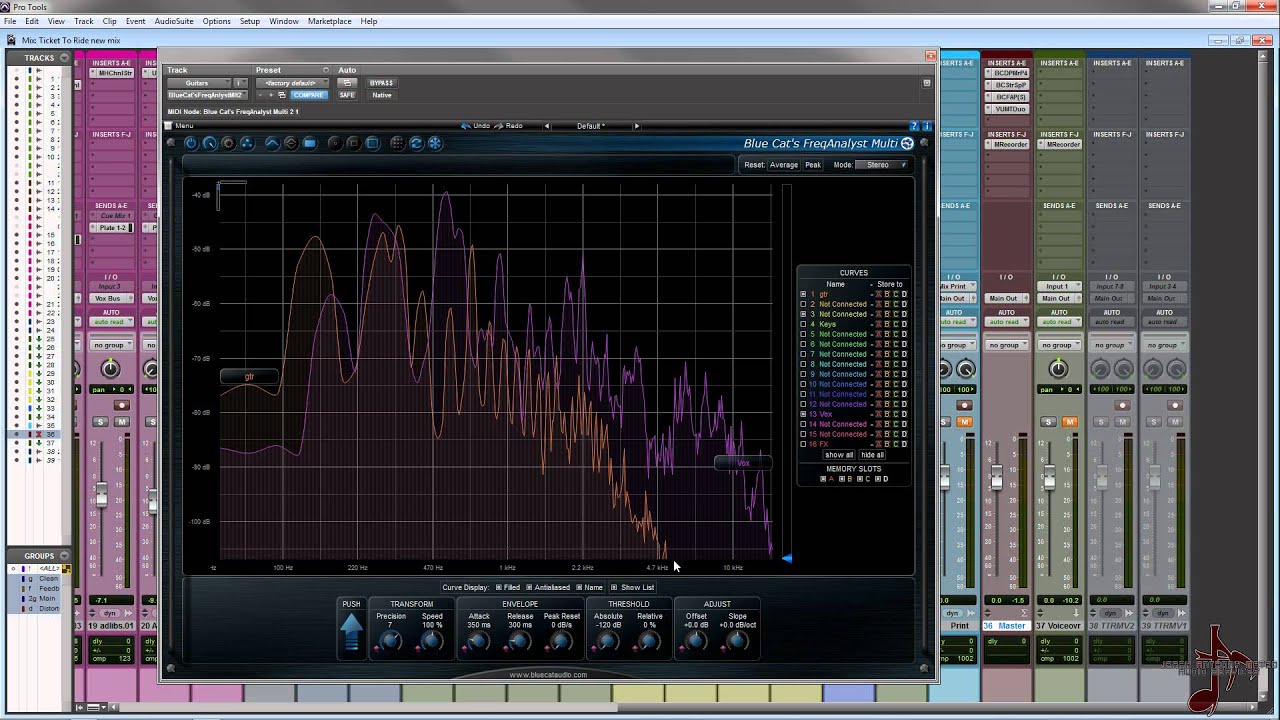Click the Solo button on Voiceover channel
1280x720 pixels.
tap(1048, 422)
